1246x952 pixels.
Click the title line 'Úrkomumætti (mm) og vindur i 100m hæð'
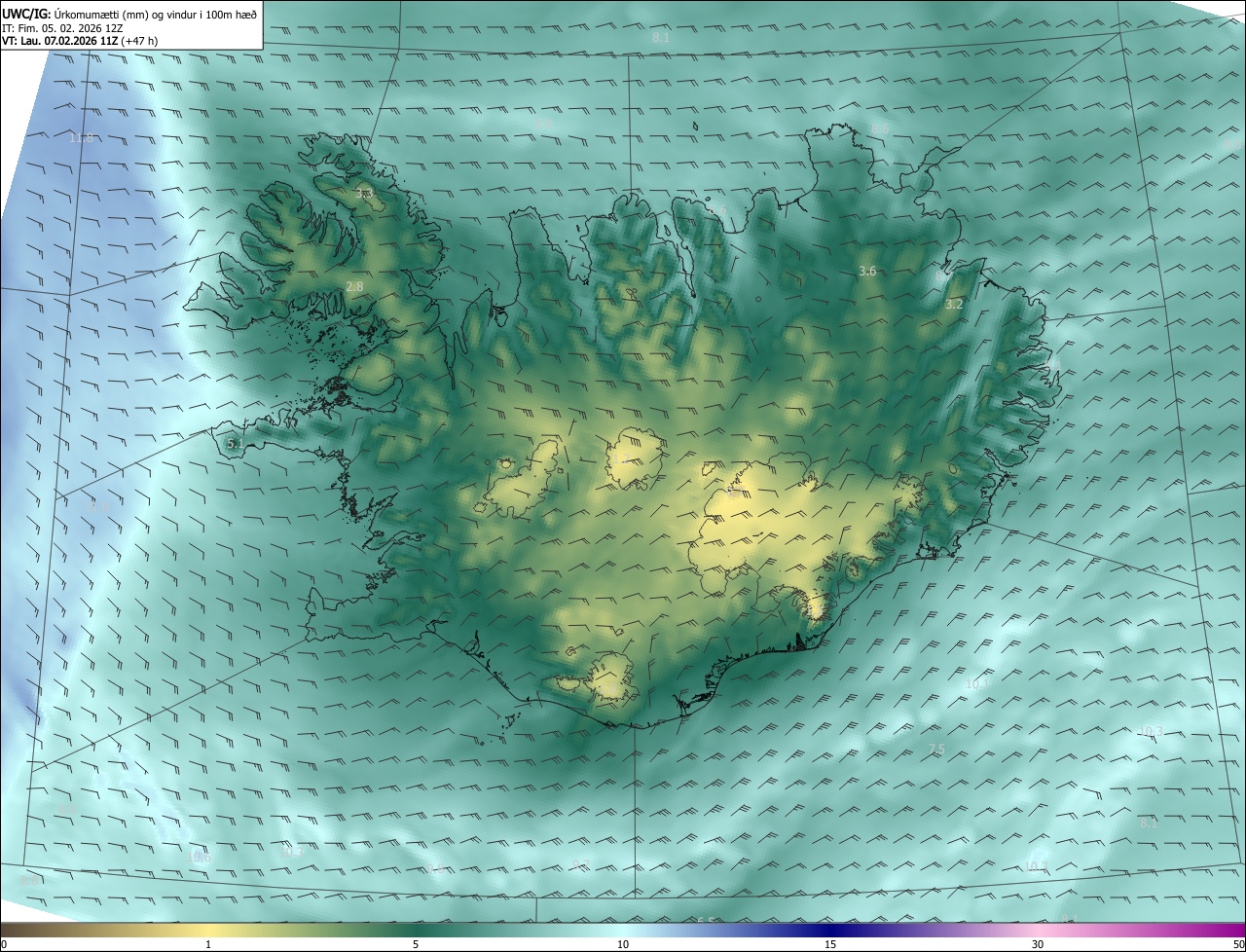[156, 13]
